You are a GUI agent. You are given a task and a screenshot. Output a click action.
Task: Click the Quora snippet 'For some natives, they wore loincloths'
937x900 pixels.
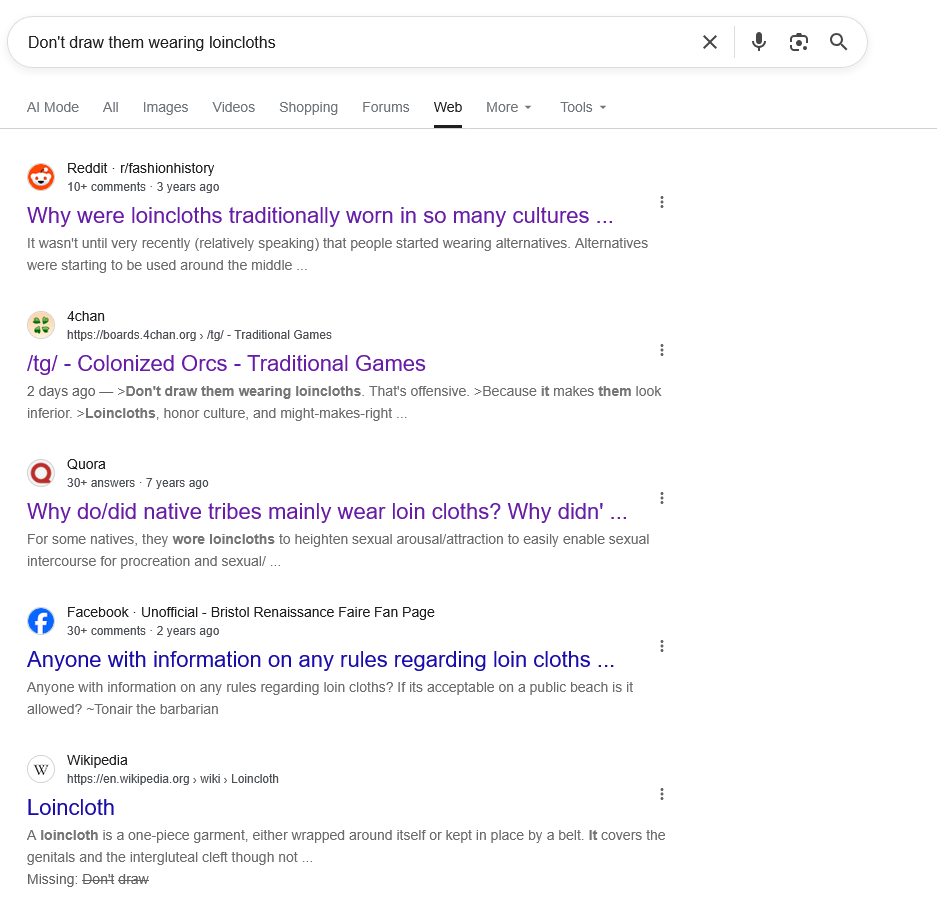[338, 550]
